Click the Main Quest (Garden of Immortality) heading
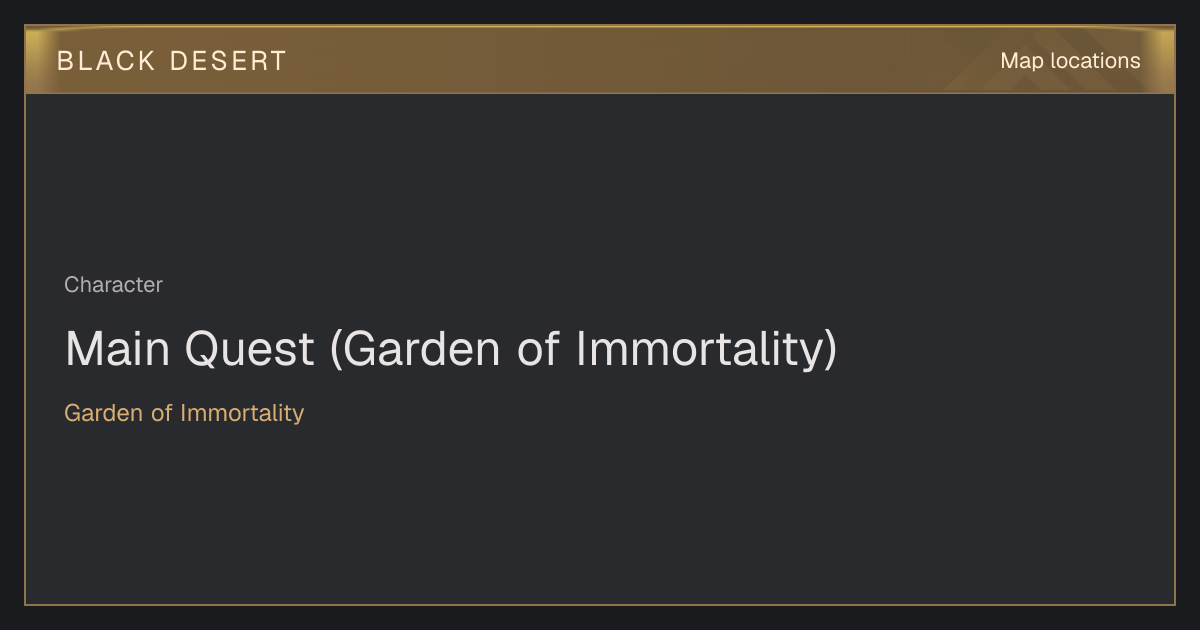1200x630 pixels. point(451,350)
